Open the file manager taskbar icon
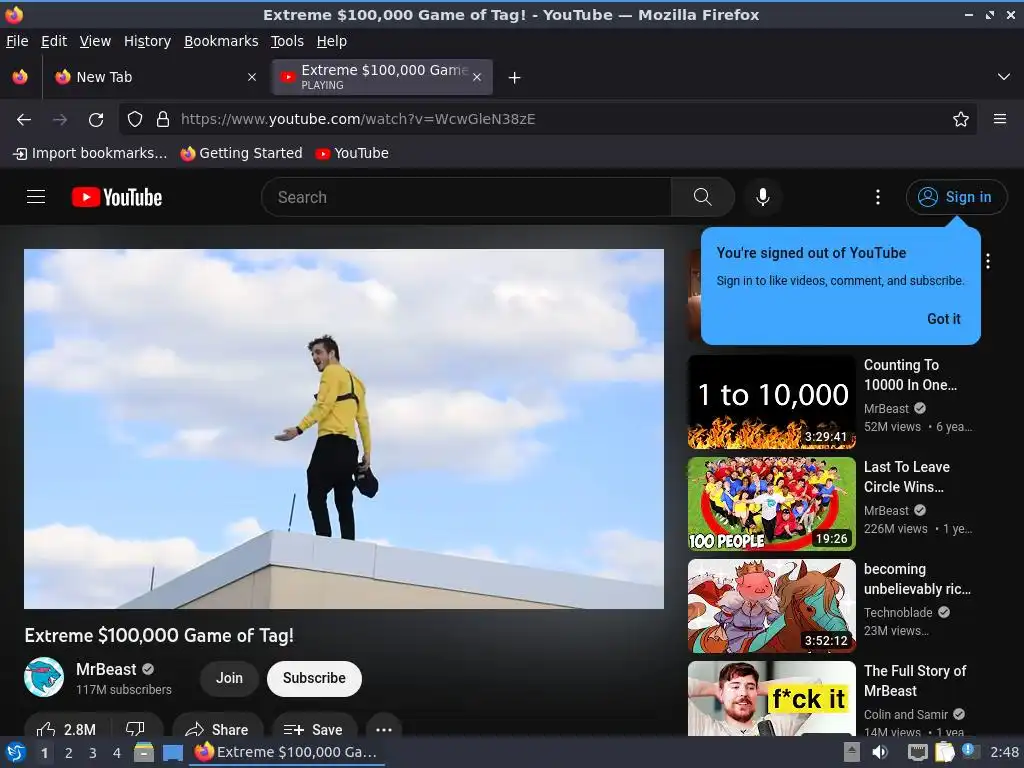This screenshot has width=1024, height=768. [x=144, y=752]
